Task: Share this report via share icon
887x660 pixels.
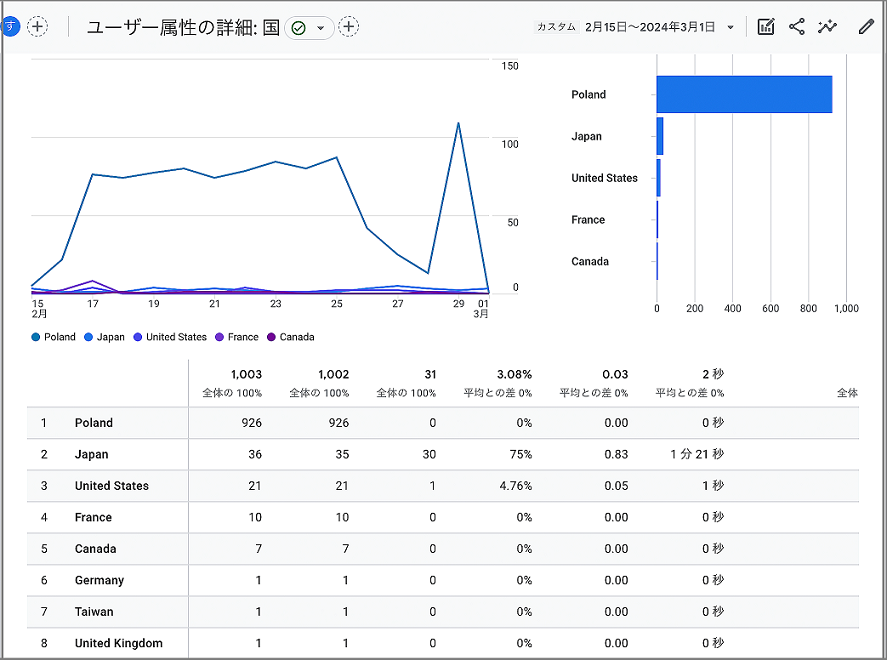Action: point(797,27)
